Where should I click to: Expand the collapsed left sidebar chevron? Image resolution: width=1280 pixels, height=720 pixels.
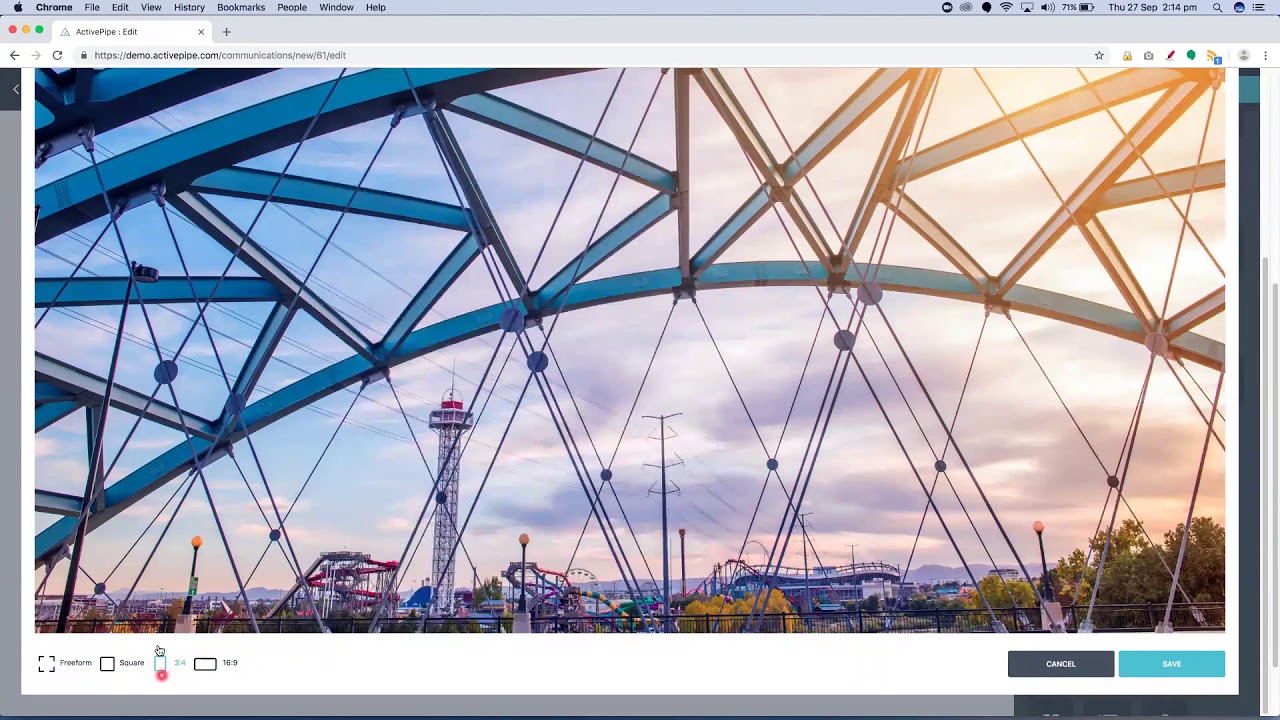click(x=16, y=90)
